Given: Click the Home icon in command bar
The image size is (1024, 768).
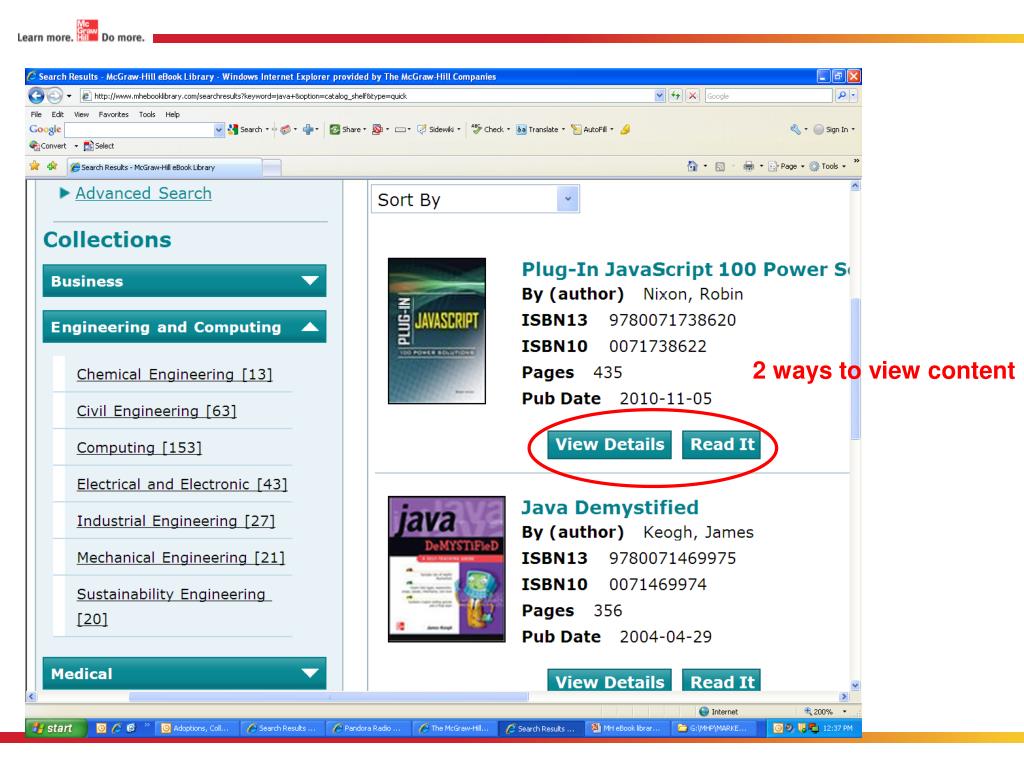Looking at the screenshot, I should tap(692, 166).
